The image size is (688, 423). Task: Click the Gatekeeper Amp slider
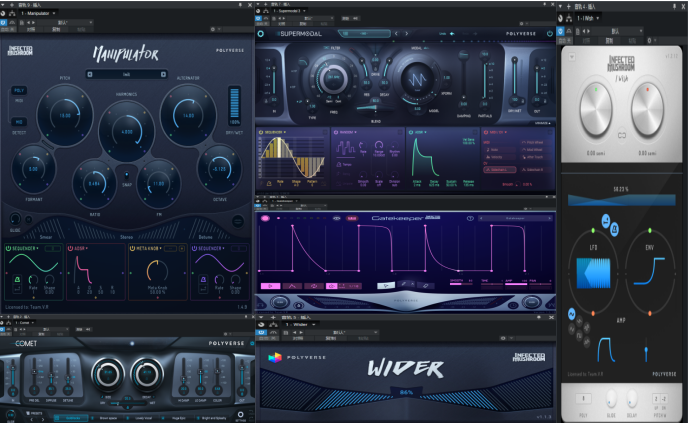516,284
